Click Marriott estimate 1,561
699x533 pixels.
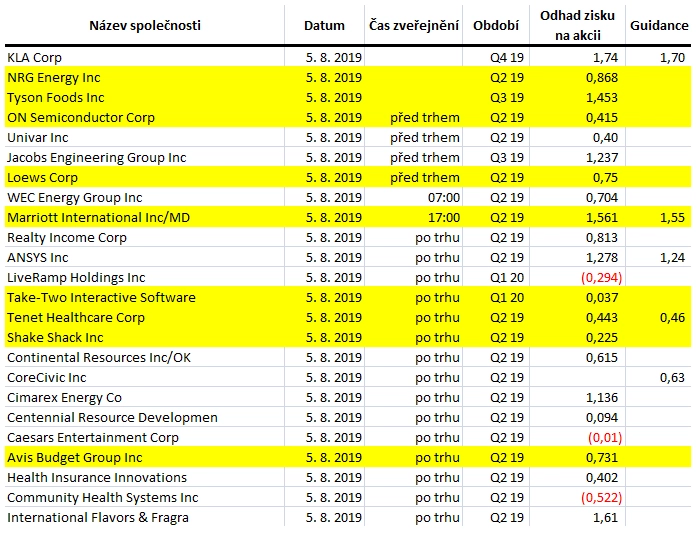coord(602,217)
